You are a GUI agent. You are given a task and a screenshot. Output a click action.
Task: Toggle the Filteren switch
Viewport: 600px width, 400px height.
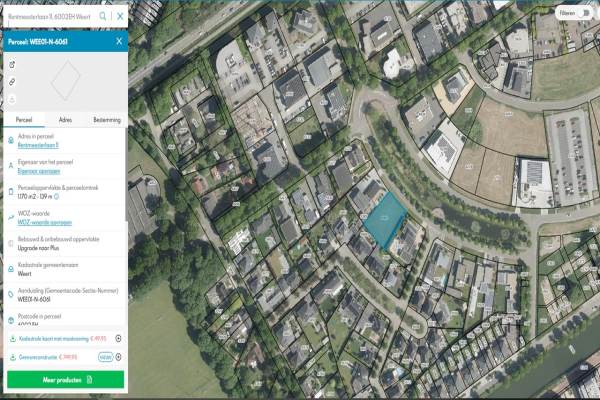[x=585, y=13]
